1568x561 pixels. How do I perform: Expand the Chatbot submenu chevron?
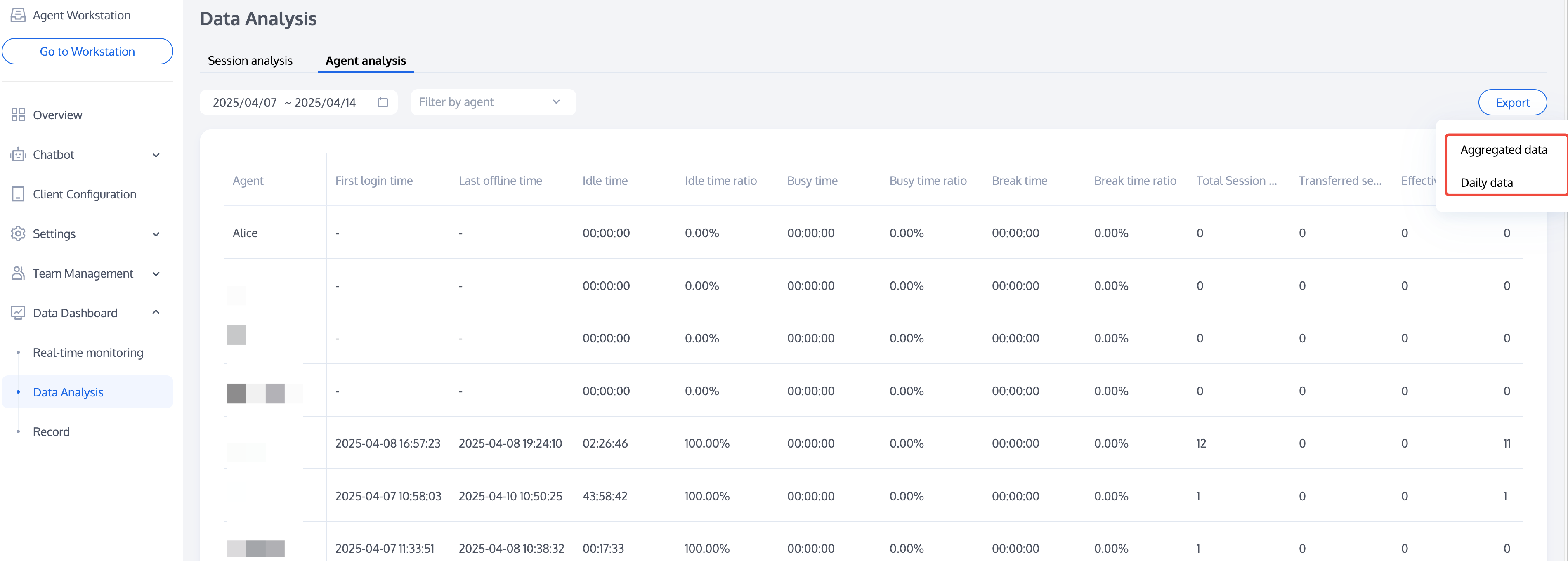(156, 155)
